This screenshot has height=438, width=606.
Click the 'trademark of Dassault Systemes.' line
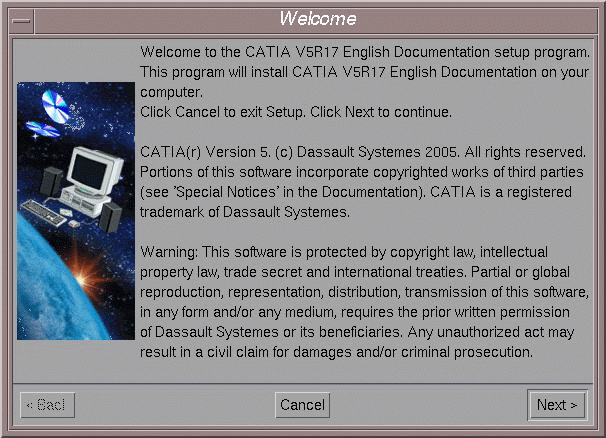pyautogui.click(x=245, y=212)
